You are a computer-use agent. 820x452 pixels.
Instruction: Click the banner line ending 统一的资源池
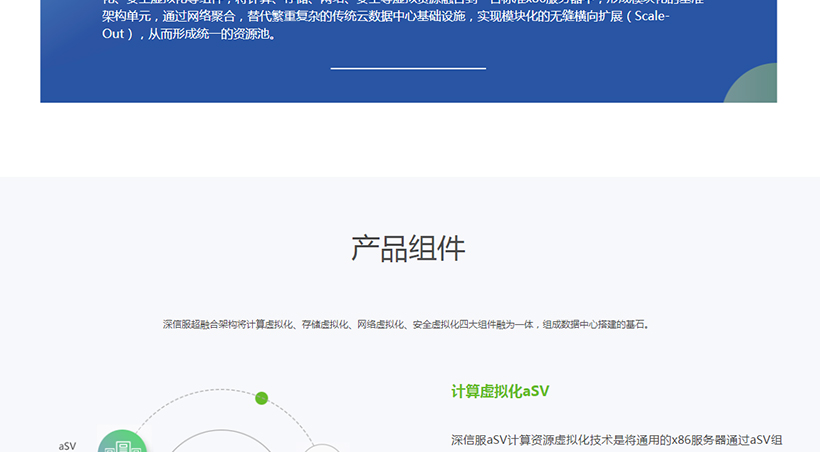(190, 34)
